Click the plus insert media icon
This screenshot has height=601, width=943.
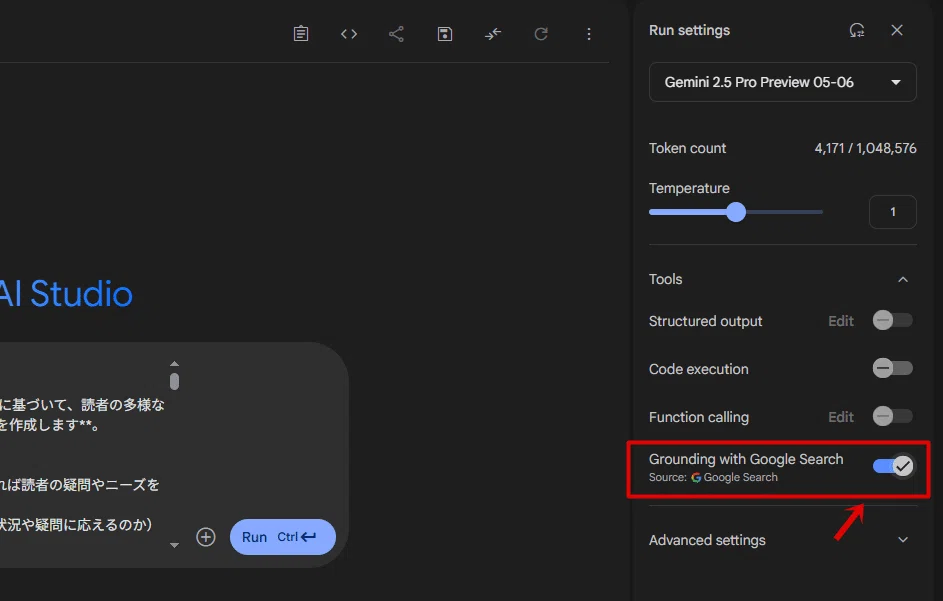(206, 537)
